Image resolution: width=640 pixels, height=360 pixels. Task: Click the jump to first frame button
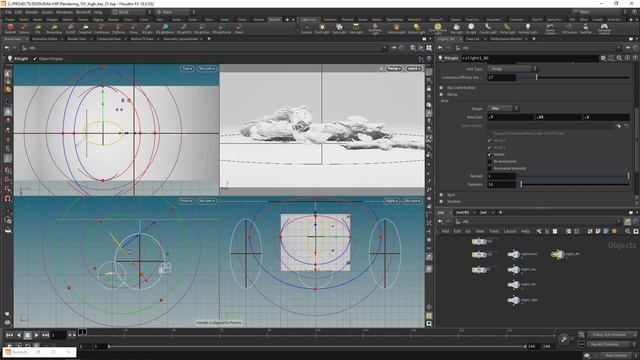coord(9,335)
